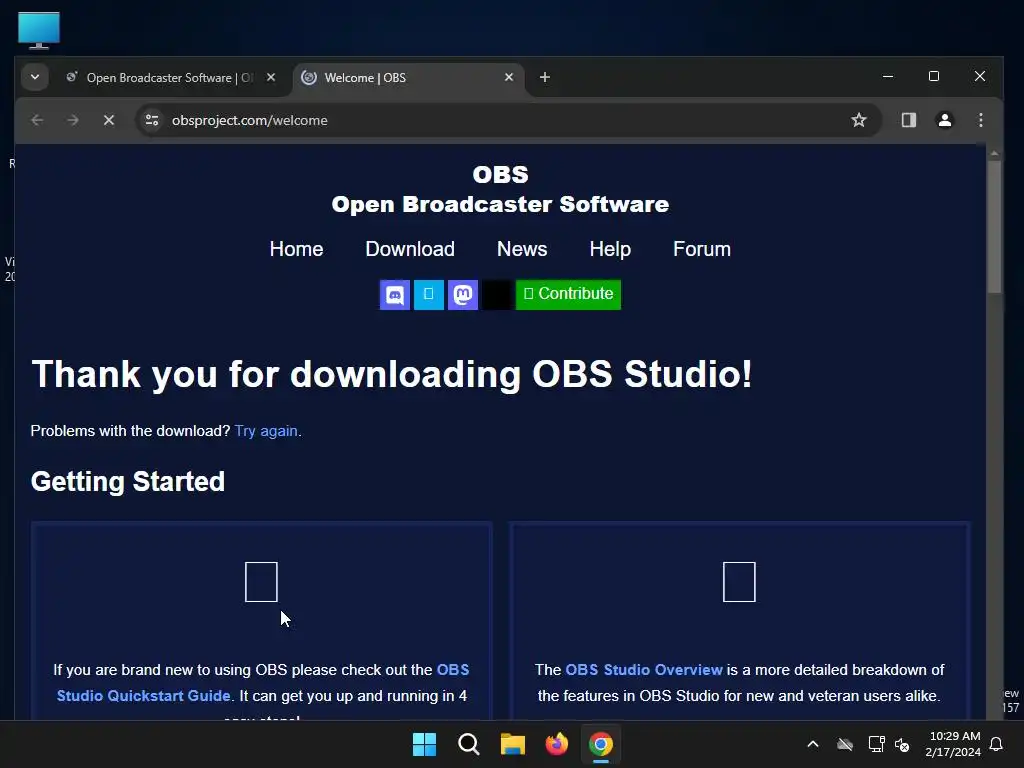This screenshot has height=768, width=1024.
Task: Open the clock showing 10:29 AM
Action: click(x=953, y=744)
